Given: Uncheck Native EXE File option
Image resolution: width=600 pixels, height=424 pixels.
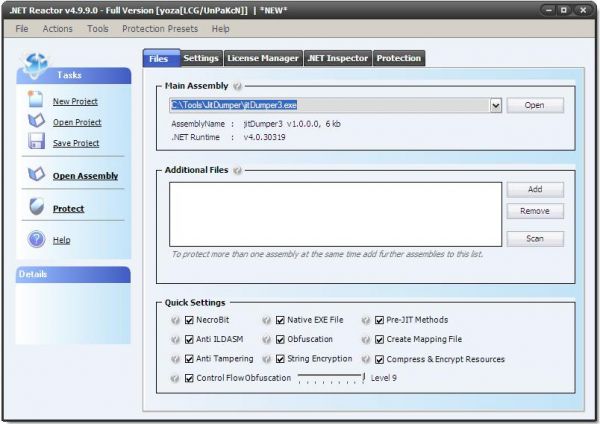Looking at the screenshot, I should (x=280, y=320).
